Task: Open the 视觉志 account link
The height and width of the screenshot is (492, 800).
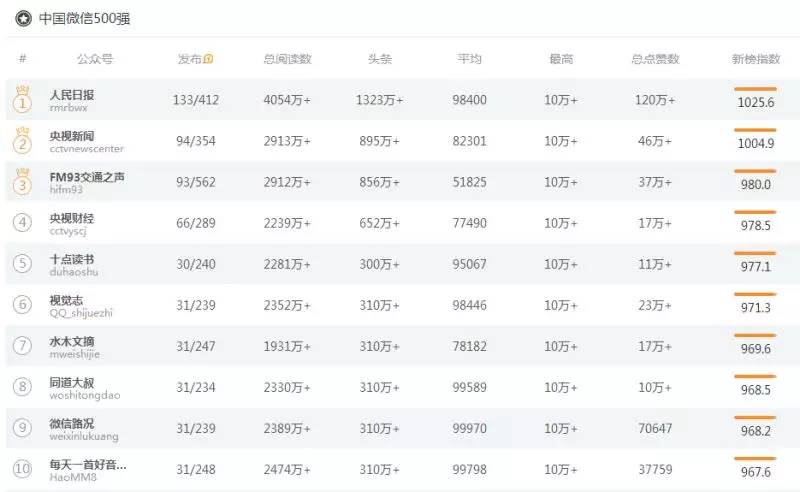Action: pos(66,301)
